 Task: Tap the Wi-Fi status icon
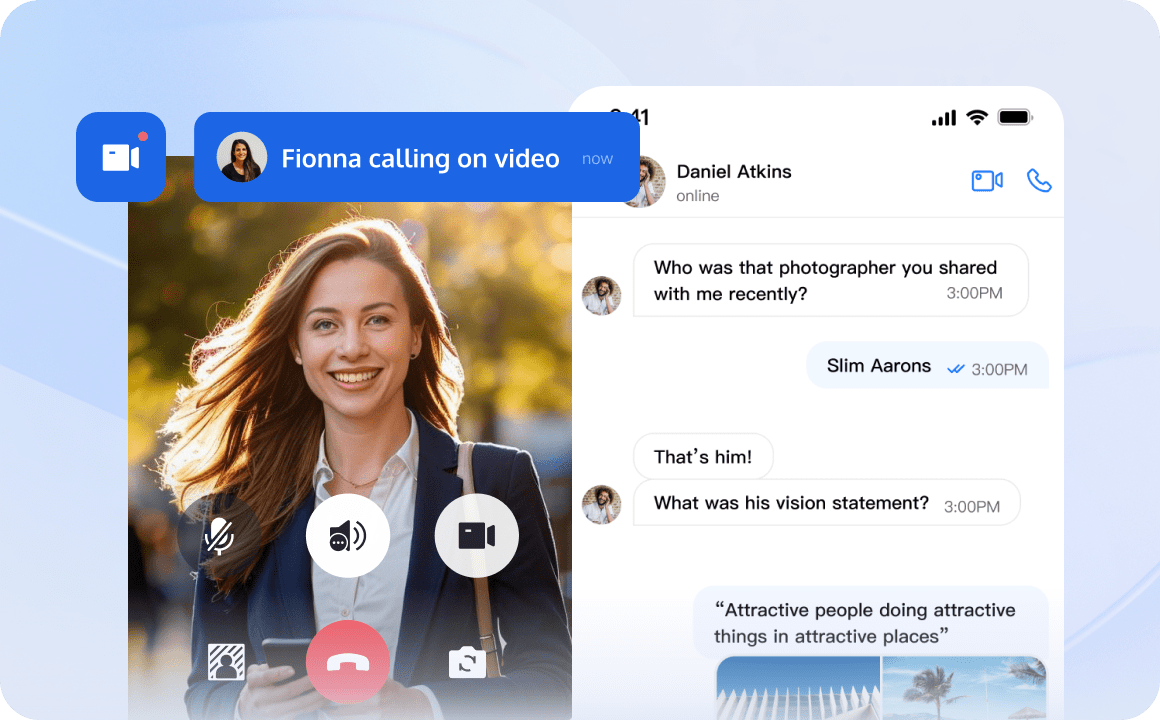(977, 117)
